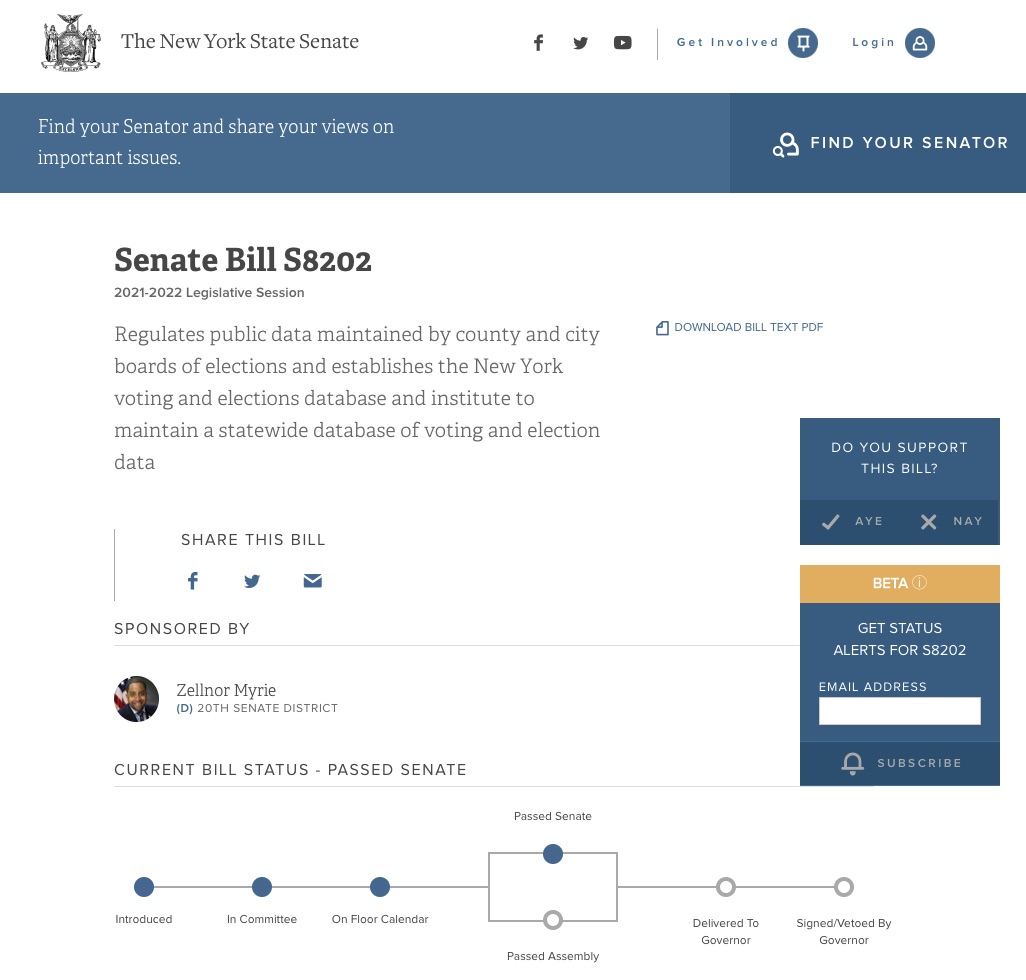Click the Login user icon
The width and height of the screenshot is (1026, 980).
click(x=919, y=43)
